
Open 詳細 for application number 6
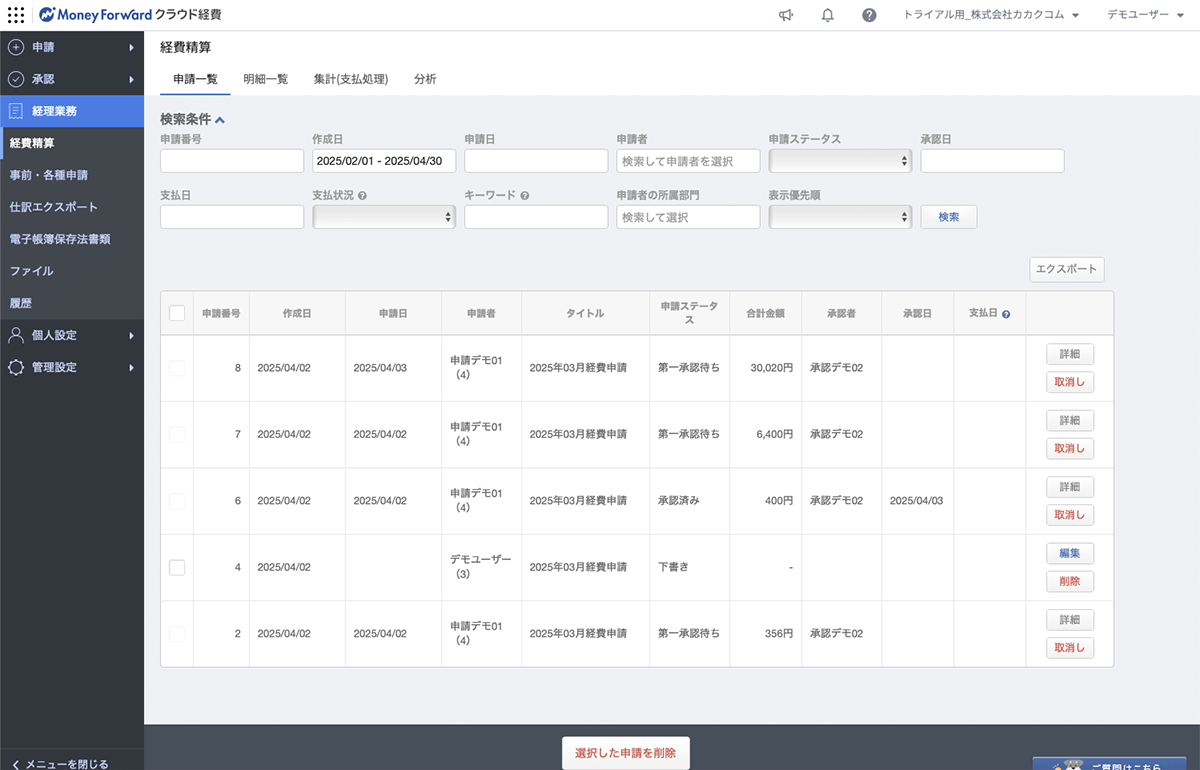1070,487
